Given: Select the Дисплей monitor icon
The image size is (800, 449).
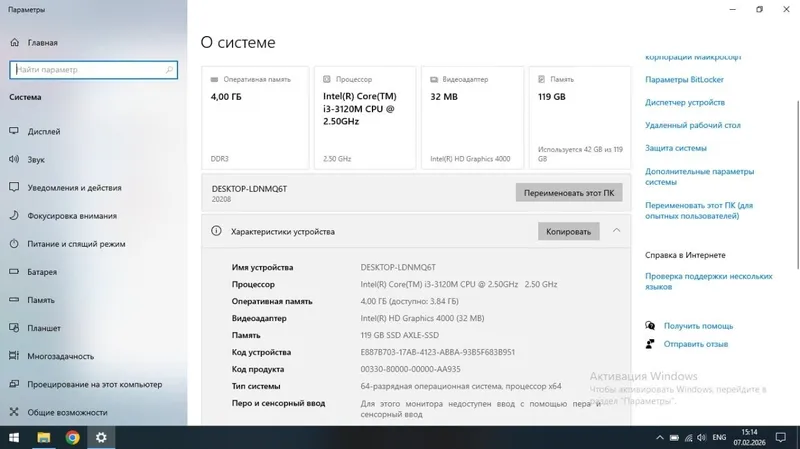Looking at the screenshot, I should click(14, 131).
